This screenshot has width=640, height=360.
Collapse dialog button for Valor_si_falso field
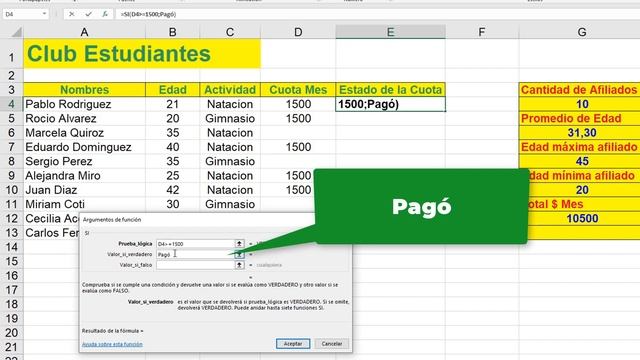coord(239,265)
